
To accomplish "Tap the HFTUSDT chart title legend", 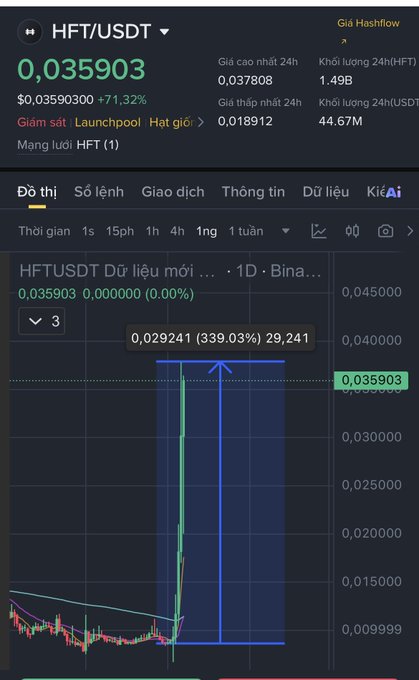I will 170,271.
